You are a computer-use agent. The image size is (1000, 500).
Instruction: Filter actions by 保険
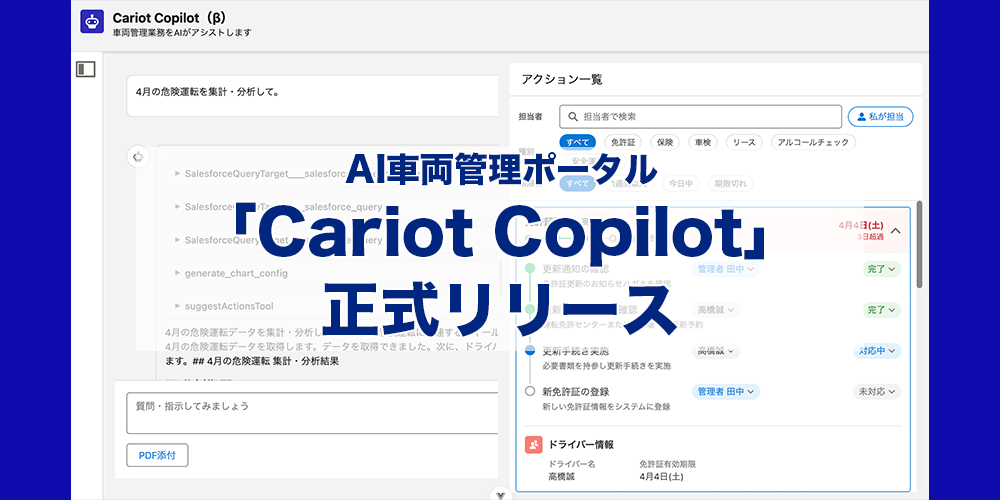tap(665, 142)
